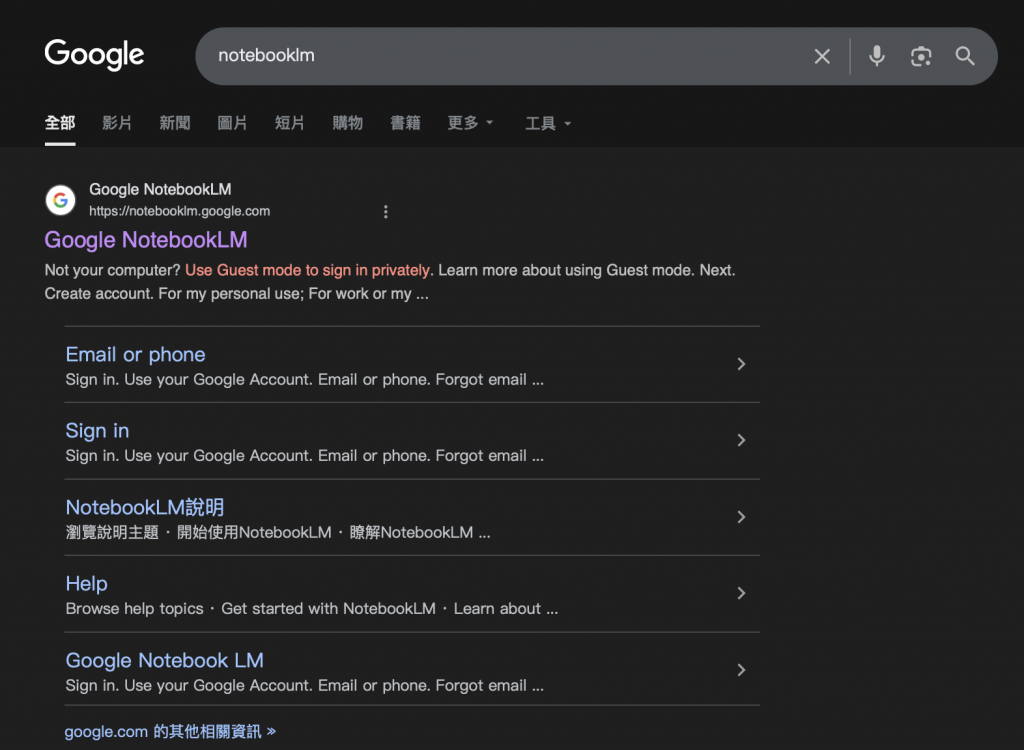Open the Help sitelink
Viewport: 1024px width, 750px height.
click(86, 583)
